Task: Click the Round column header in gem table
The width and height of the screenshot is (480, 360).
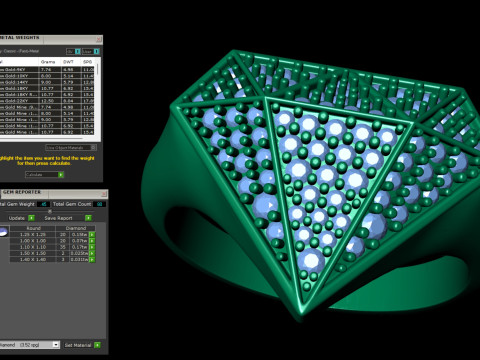Action: tap(33, 228)
